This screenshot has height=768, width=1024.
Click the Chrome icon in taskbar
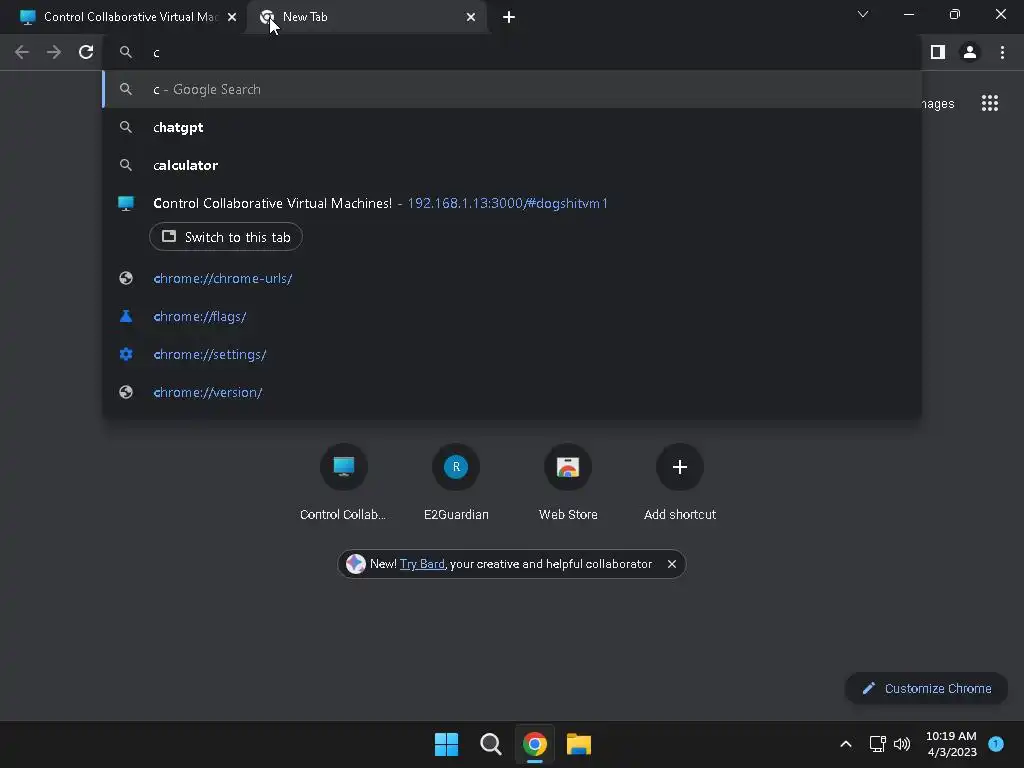click(x=535, y=744)
